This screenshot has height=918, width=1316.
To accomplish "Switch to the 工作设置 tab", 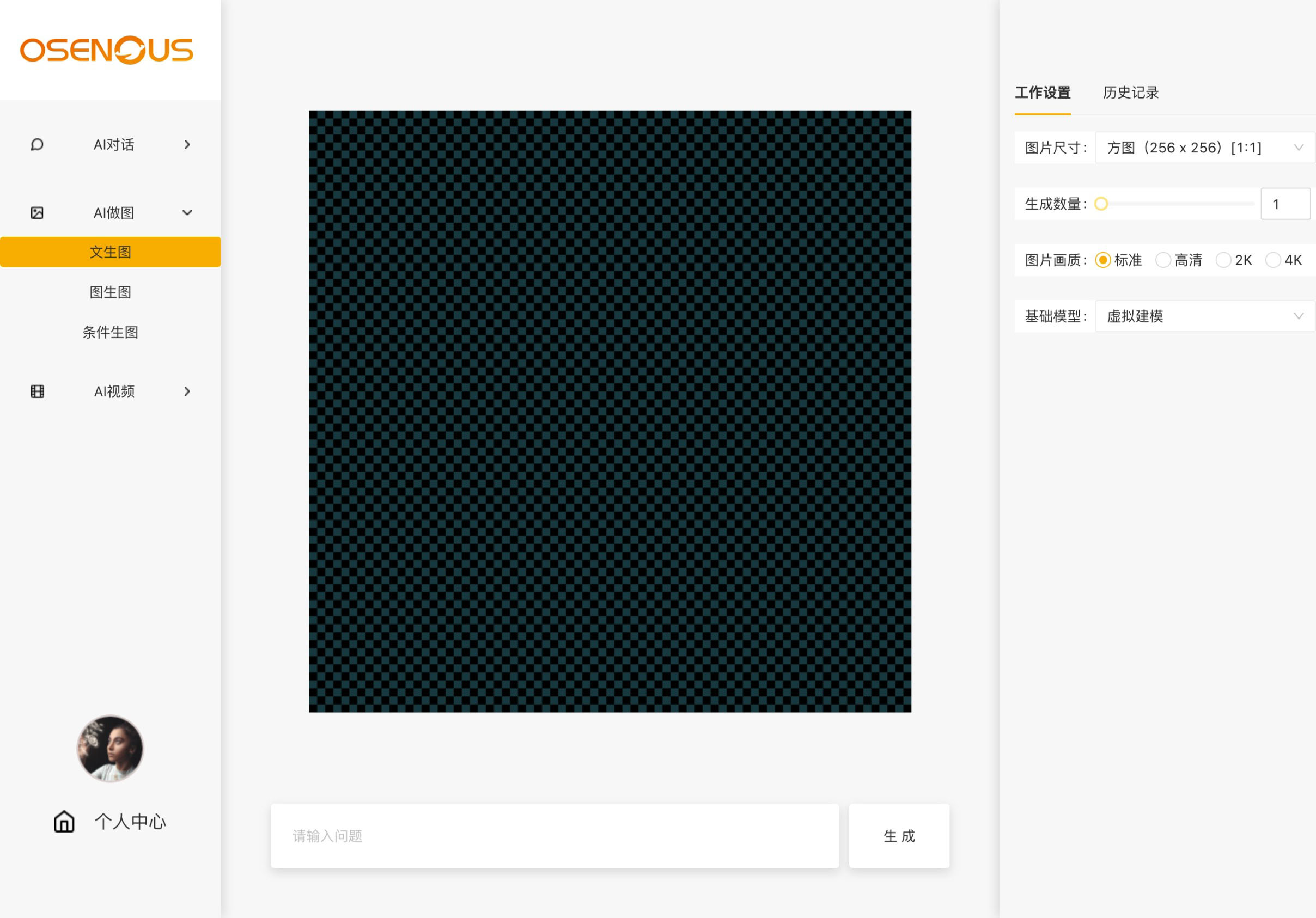I will pos(1043,93).
